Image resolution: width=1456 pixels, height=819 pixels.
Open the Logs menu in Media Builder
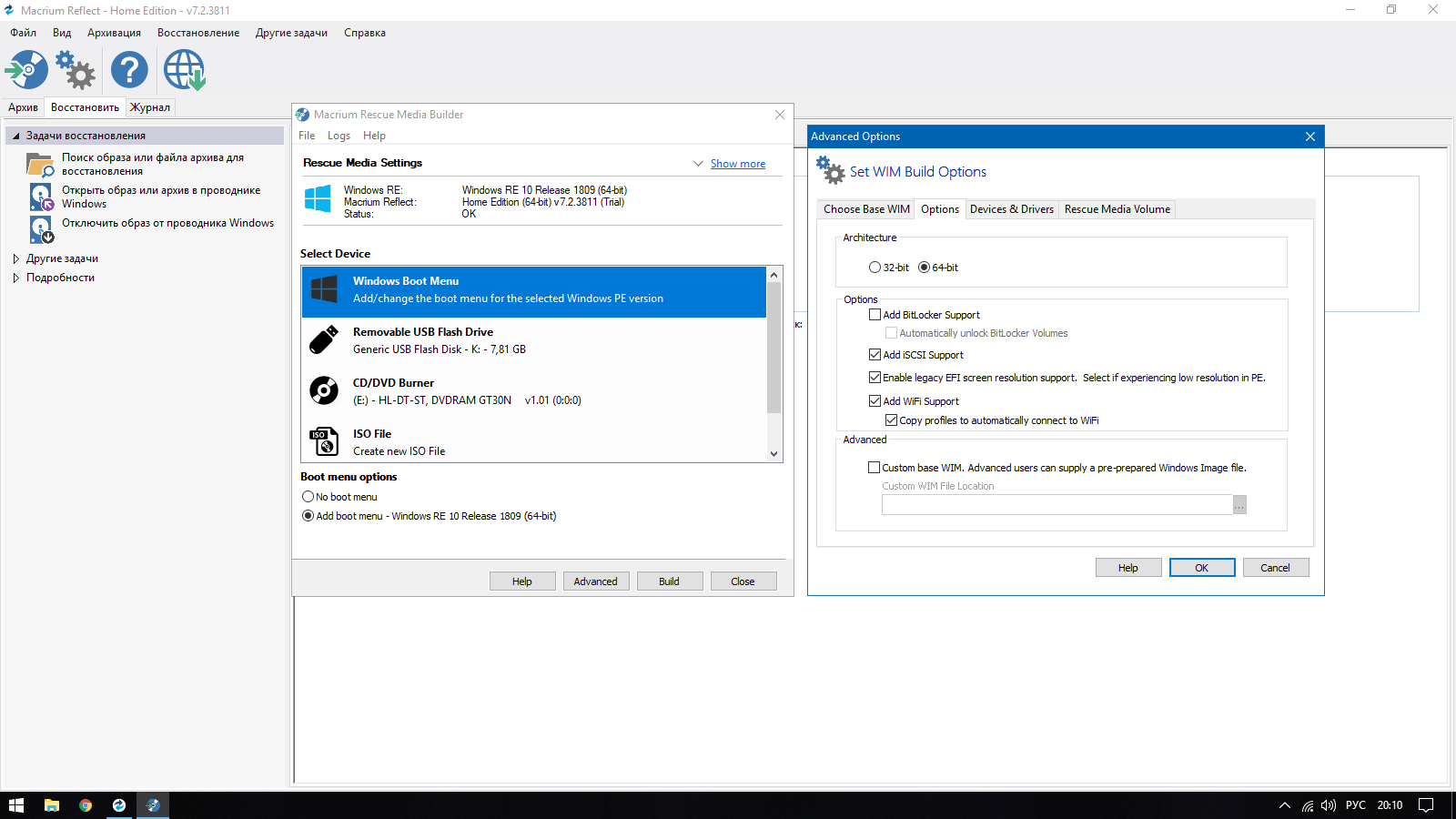point(339,136)
